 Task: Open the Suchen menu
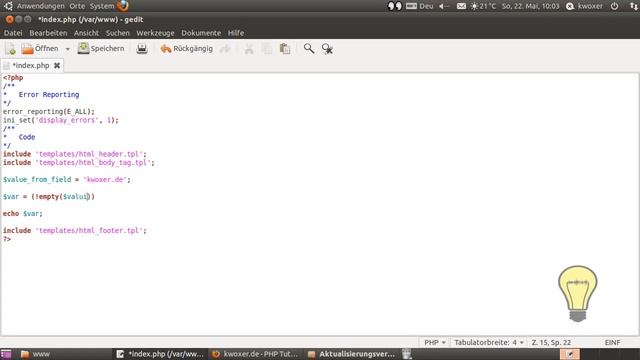point(118,33)
